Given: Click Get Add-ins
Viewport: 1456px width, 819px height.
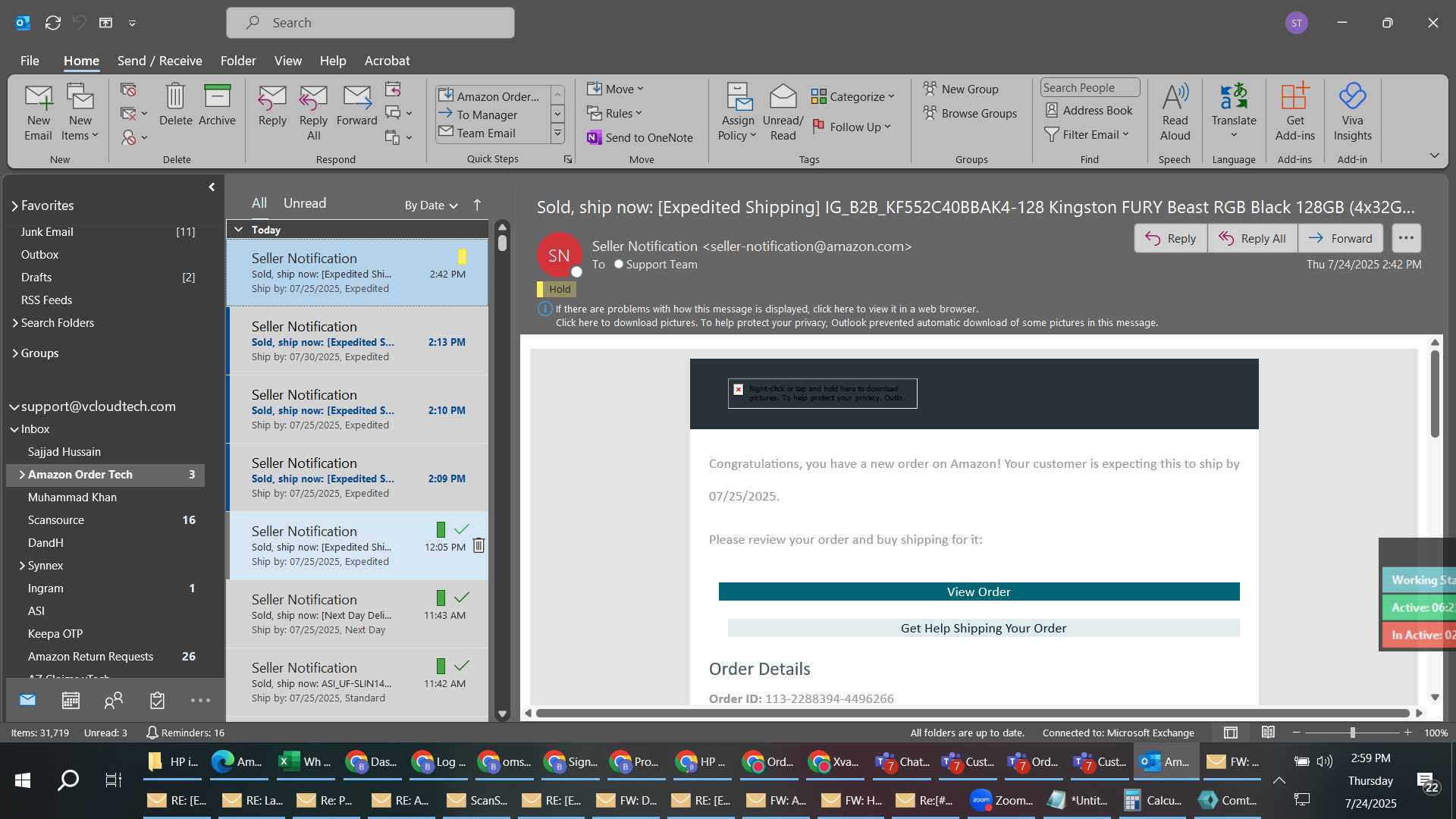Looking at the screenshot, I should (1294, 112).
